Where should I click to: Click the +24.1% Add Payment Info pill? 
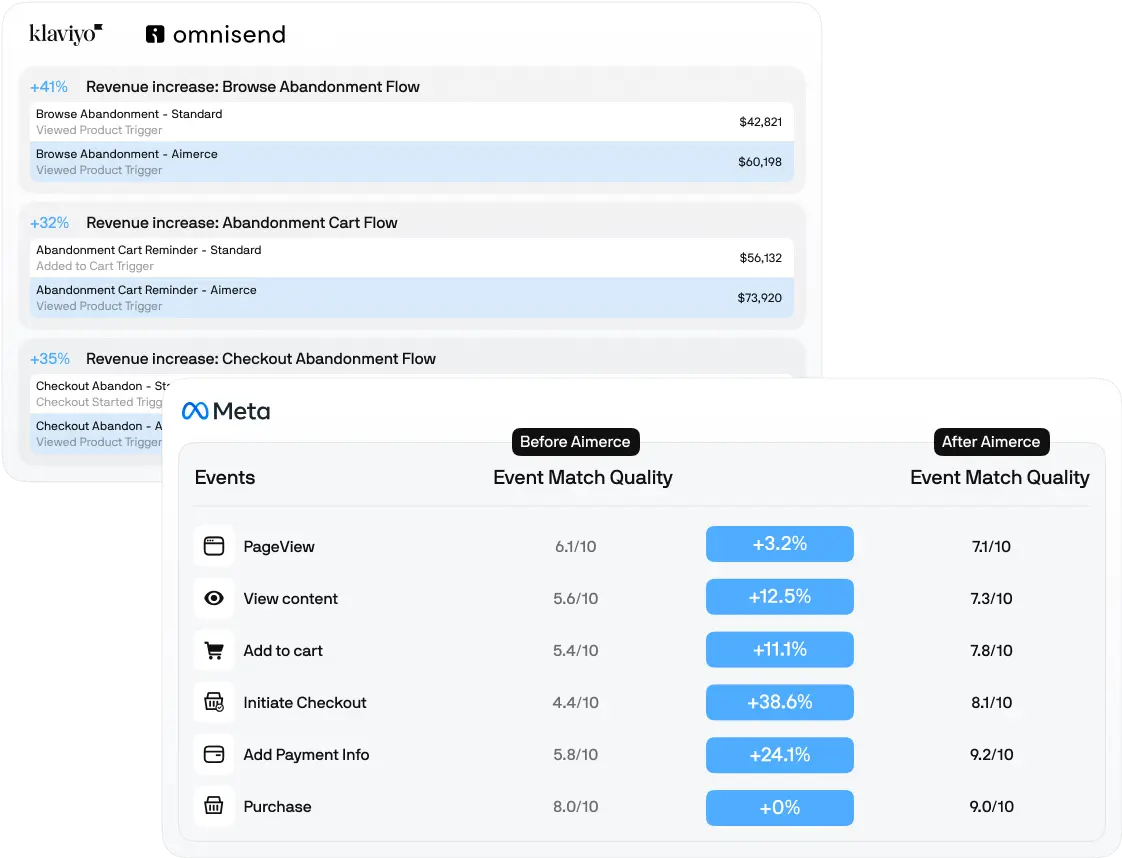click(779, 755)
